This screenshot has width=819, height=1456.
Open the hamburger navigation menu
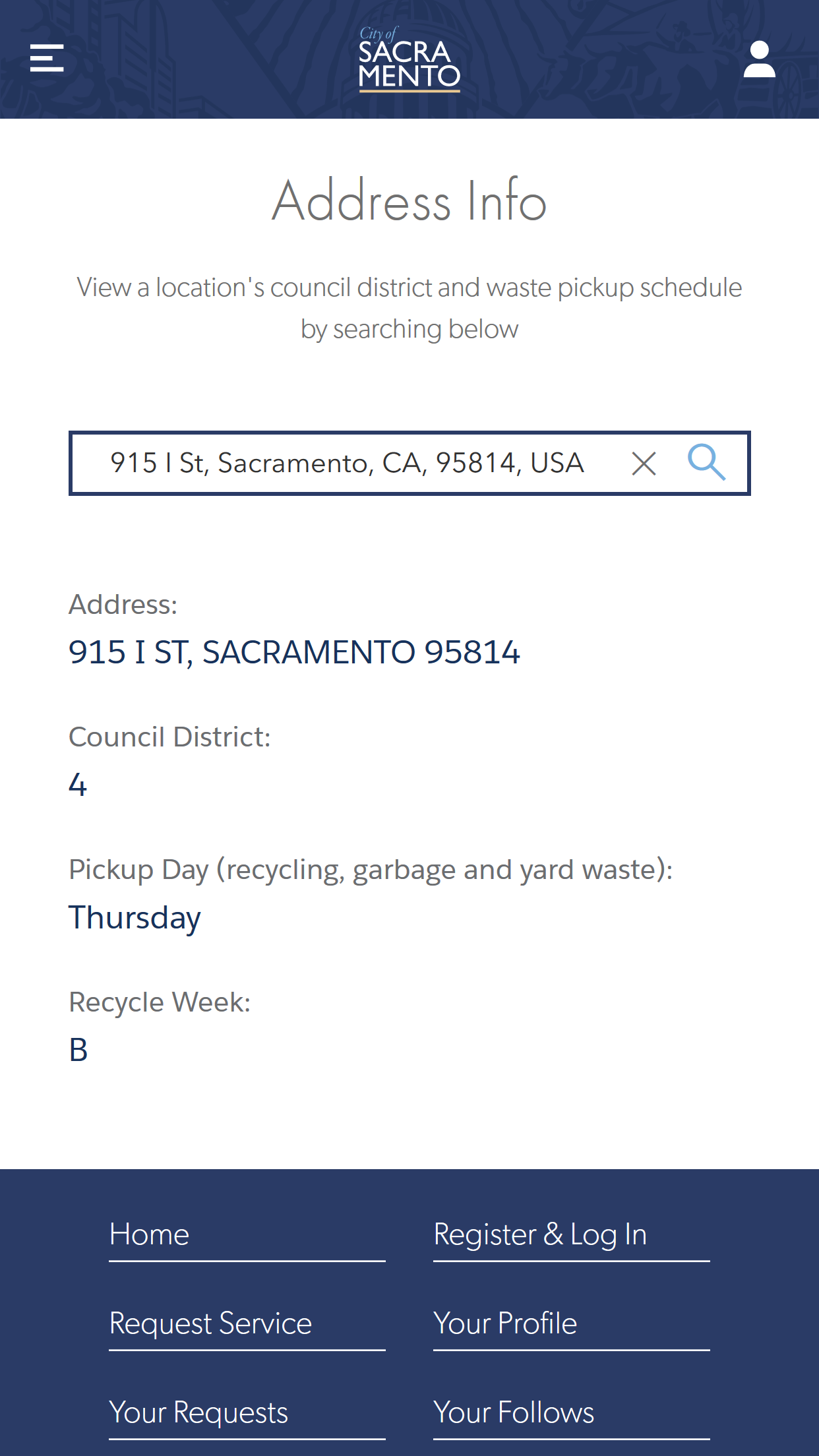pos(47,58)
